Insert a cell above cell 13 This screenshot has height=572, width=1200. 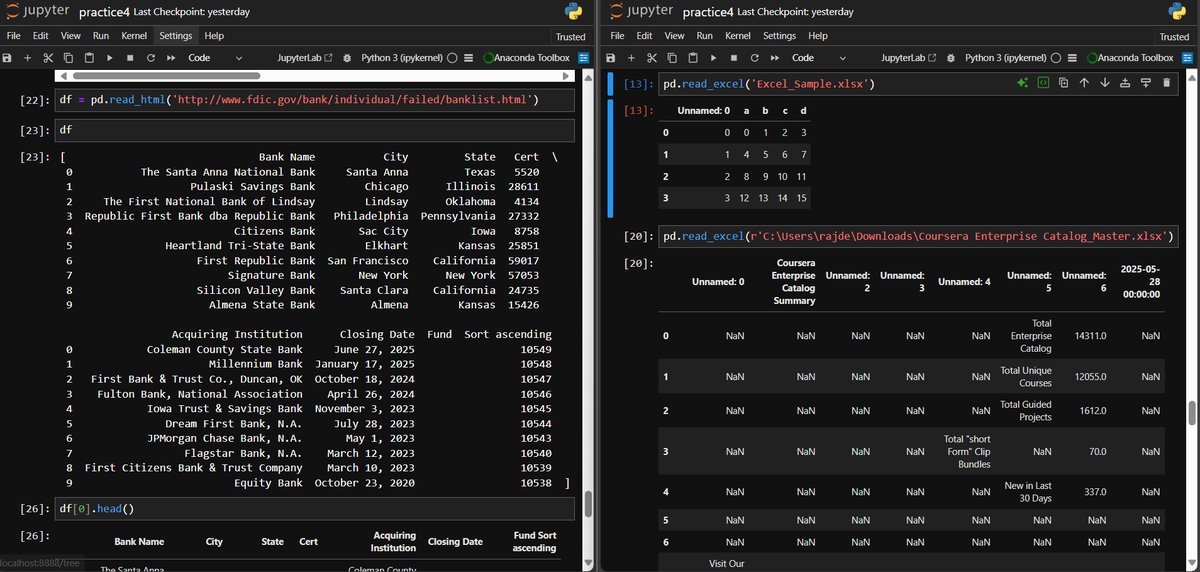[1125, 83]
